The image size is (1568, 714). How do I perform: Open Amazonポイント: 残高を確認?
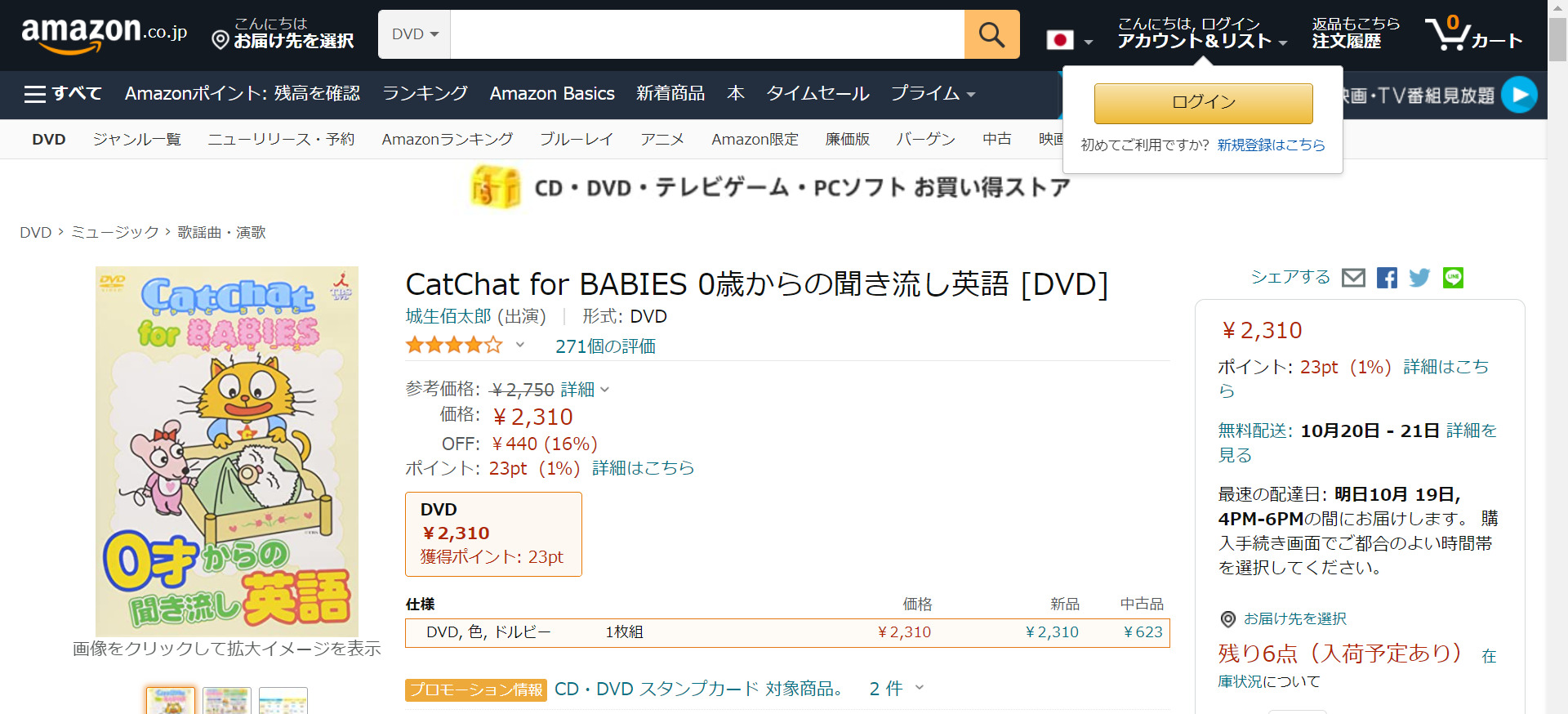click(243, 94)
